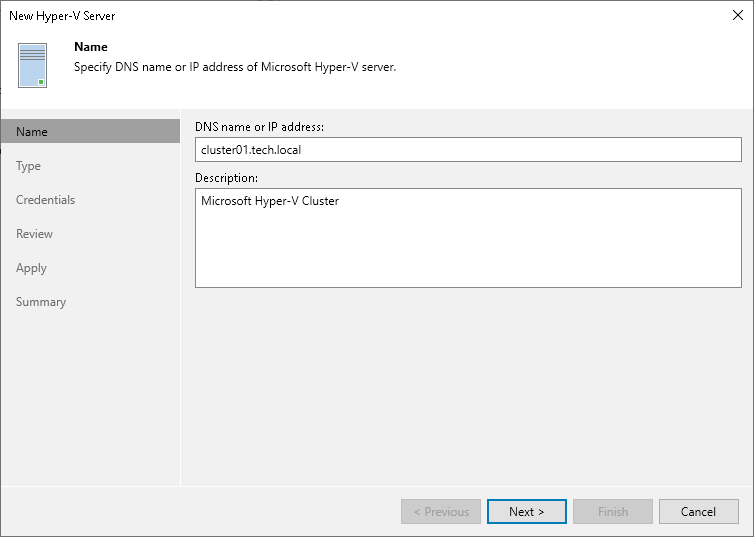The height and width of the screenshot is (537, 754).
Task: Click inside the Description text box
Action: (x=468, y=238)
